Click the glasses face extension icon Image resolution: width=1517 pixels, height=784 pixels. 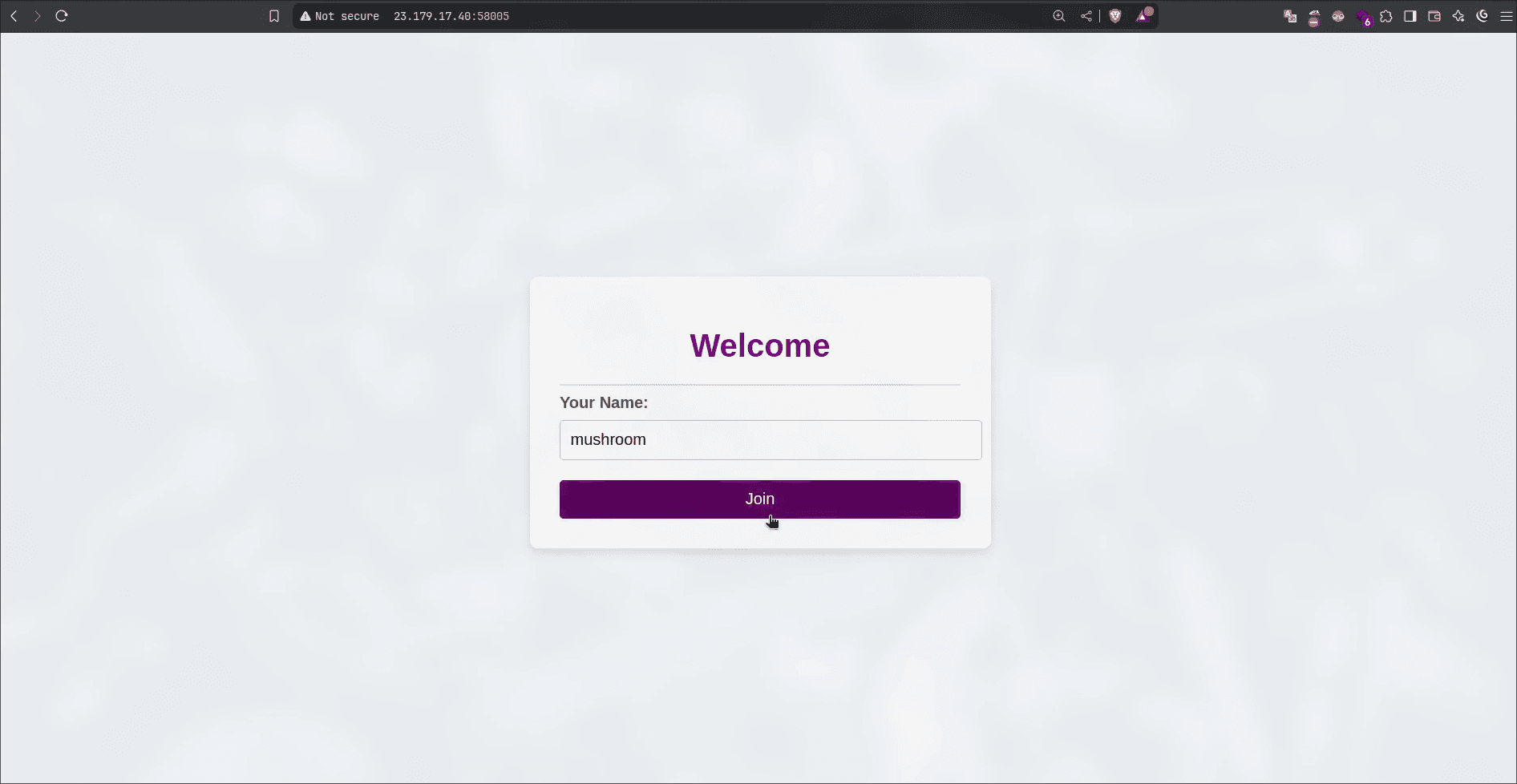(1338, 16)
